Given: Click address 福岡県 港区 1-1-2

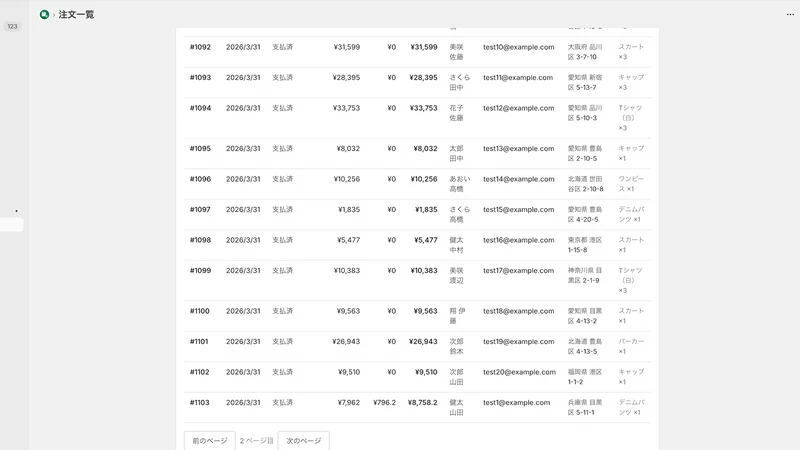Looking at the screenshot, I should point(585,377).
